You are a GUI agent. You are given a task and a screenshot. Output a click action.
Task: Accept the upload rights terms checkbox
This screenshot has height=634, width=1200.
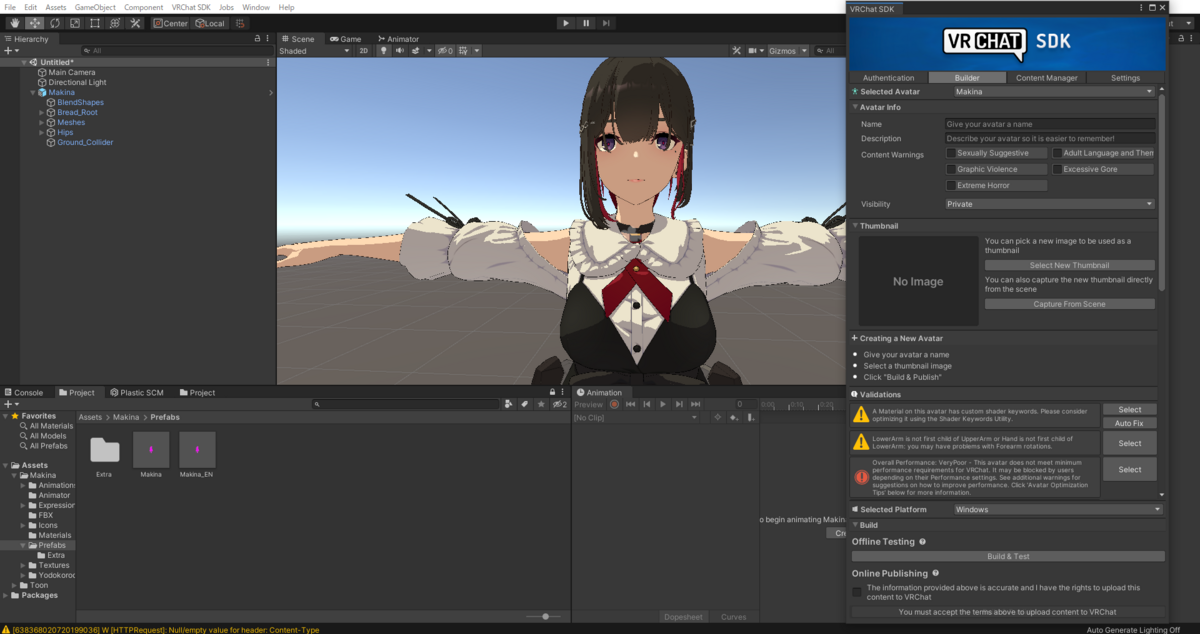point(857,592)
